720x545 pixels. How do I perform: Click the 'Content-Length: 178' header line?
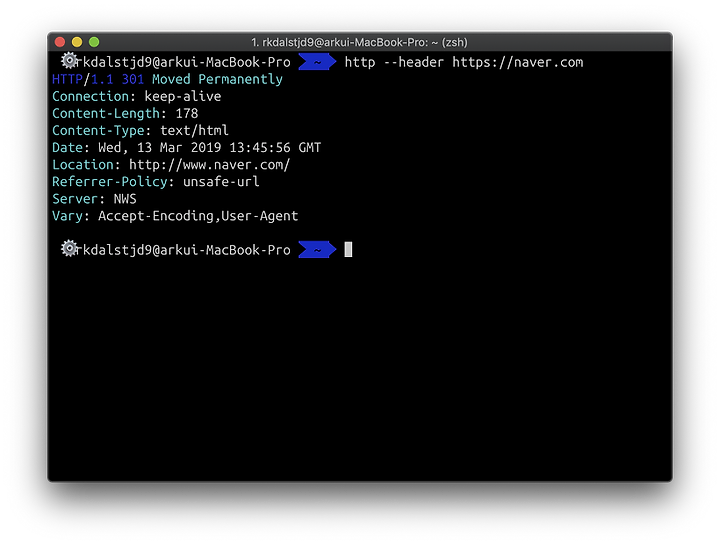click(x=125, y=113)
